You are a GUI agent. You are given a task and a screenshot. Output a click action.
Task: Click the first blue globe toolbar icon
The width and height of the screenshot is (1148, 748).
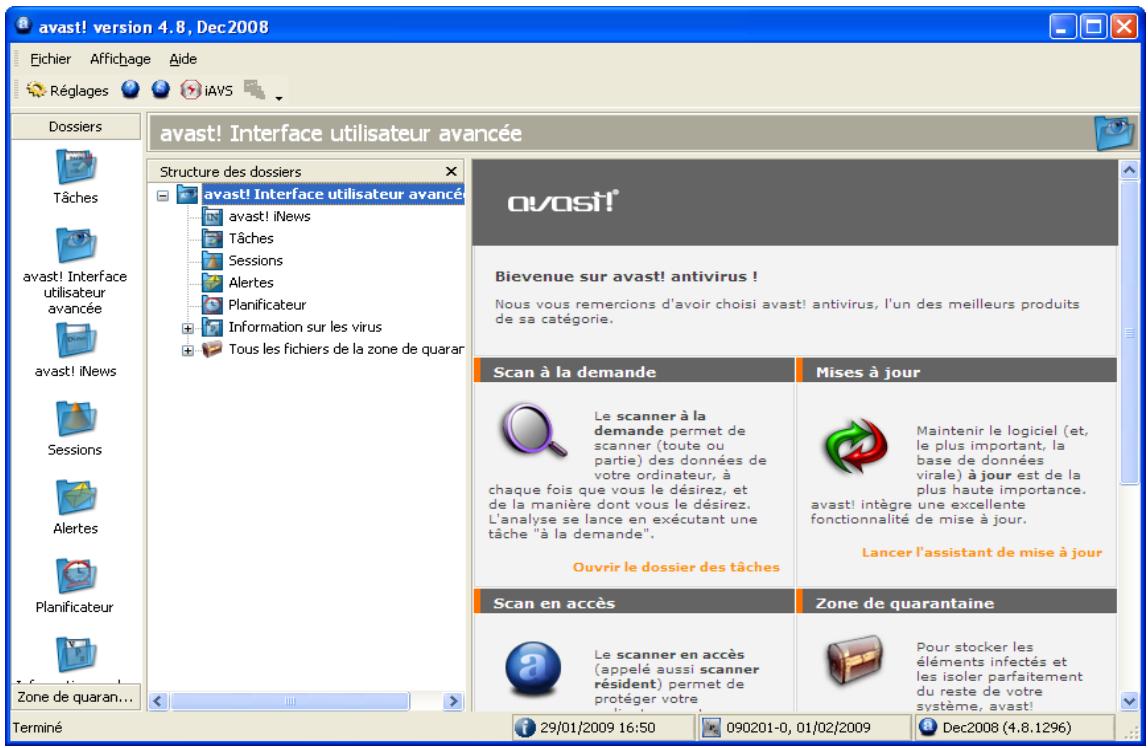click(x=130, y=89)
